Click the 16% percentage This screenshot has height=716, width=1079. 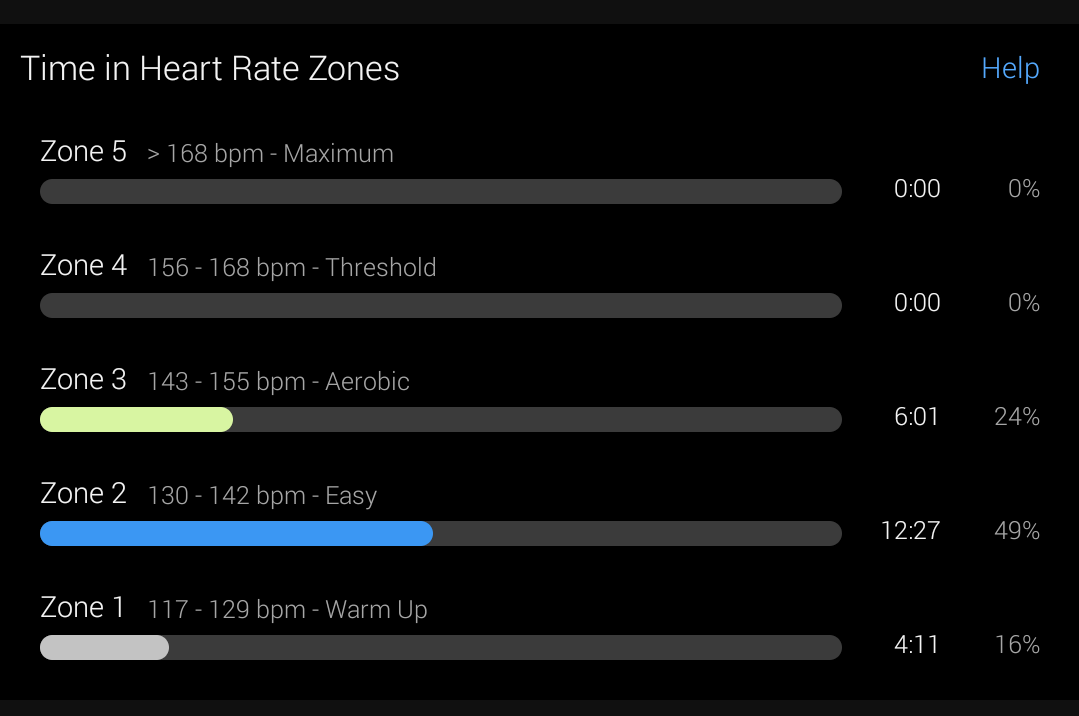click(1018, 644)
